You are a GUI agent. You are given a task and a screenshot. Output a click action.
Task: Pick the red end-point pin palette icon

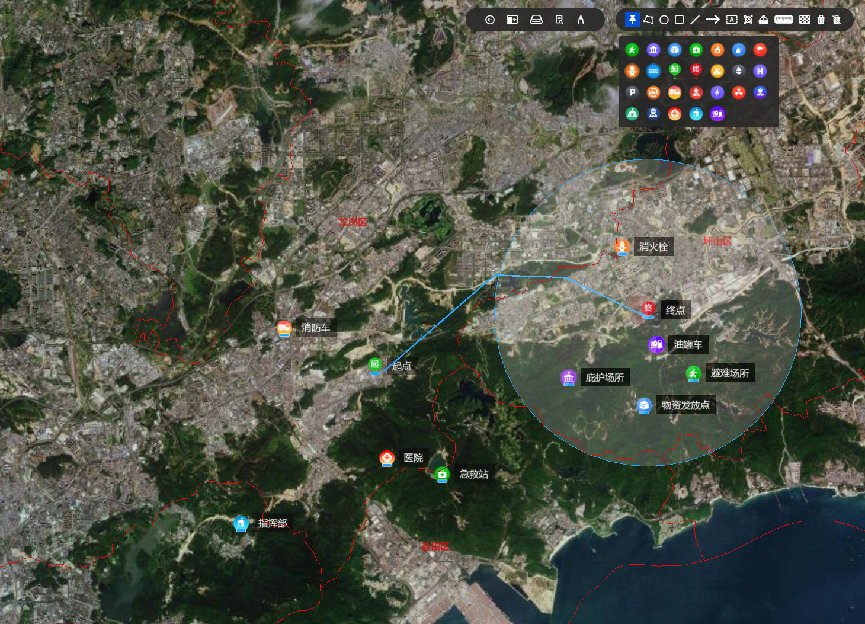pos(696,71)
